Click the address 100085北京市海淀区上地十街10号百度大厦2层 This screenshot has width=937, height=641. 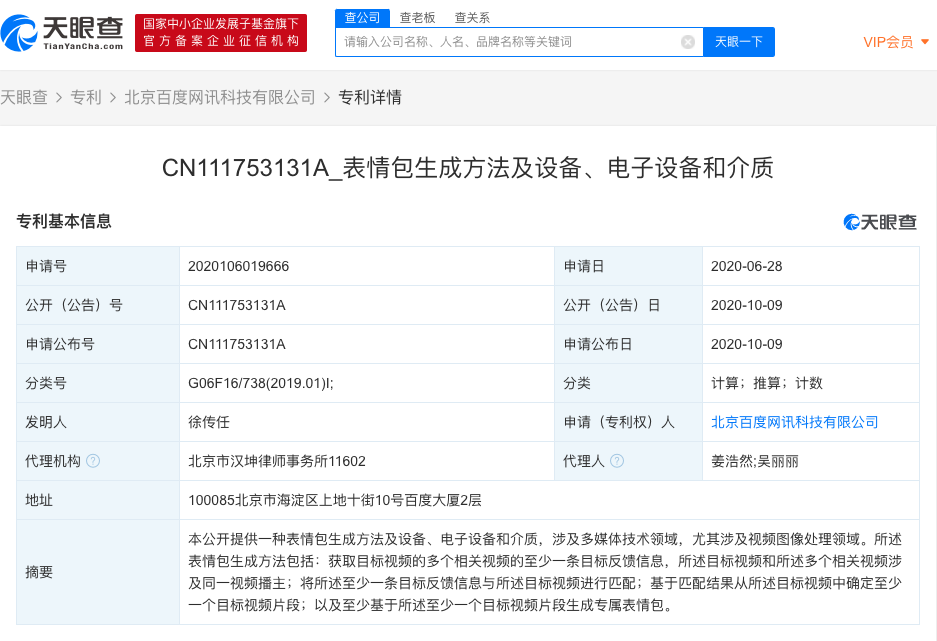pyautogui.click(x=335, y=500)
